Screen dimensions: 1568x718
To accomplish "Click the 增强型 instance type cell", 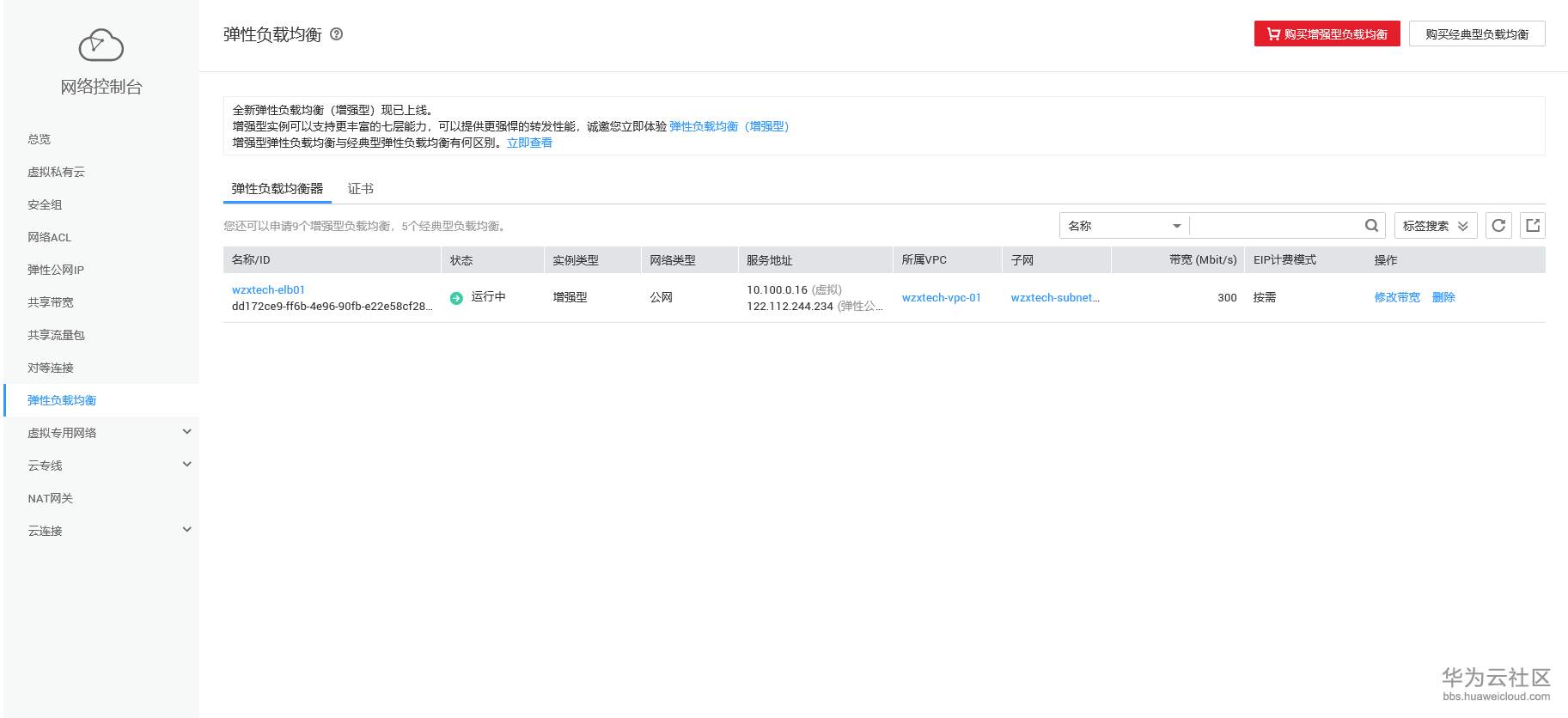I will coord(570,297).
